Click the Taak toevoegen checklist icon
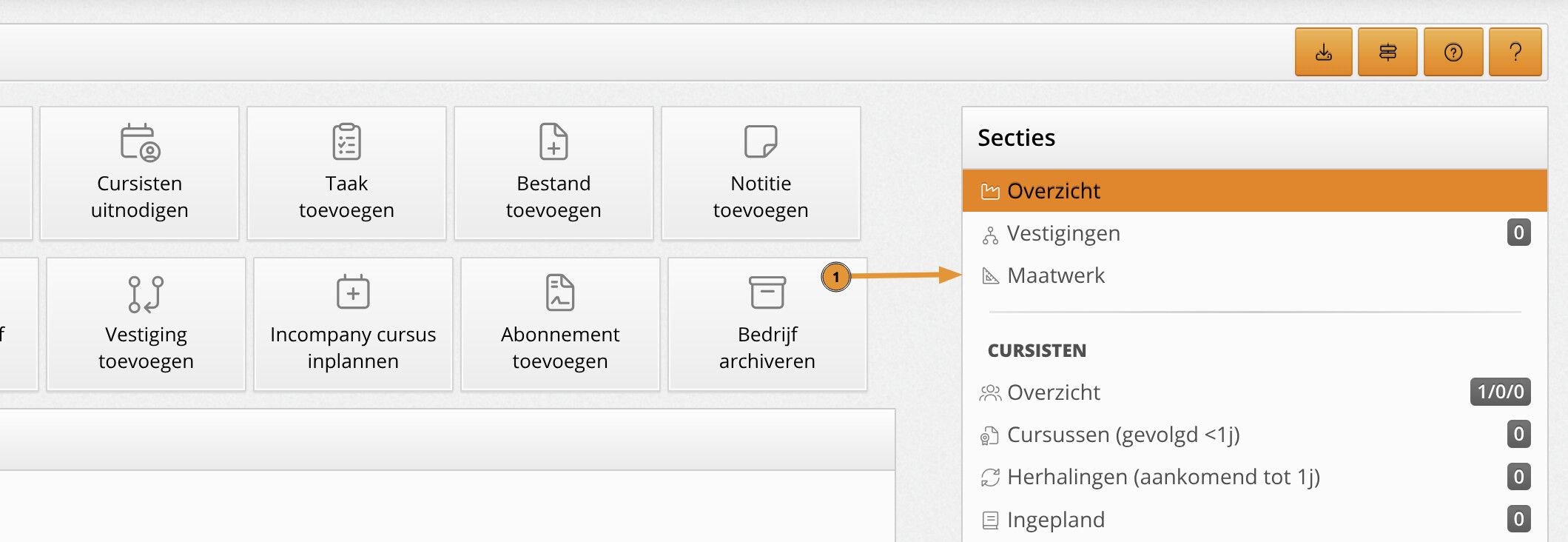Image resolution: width=1568 pixels, height=542 pixels. pos(346,142)
